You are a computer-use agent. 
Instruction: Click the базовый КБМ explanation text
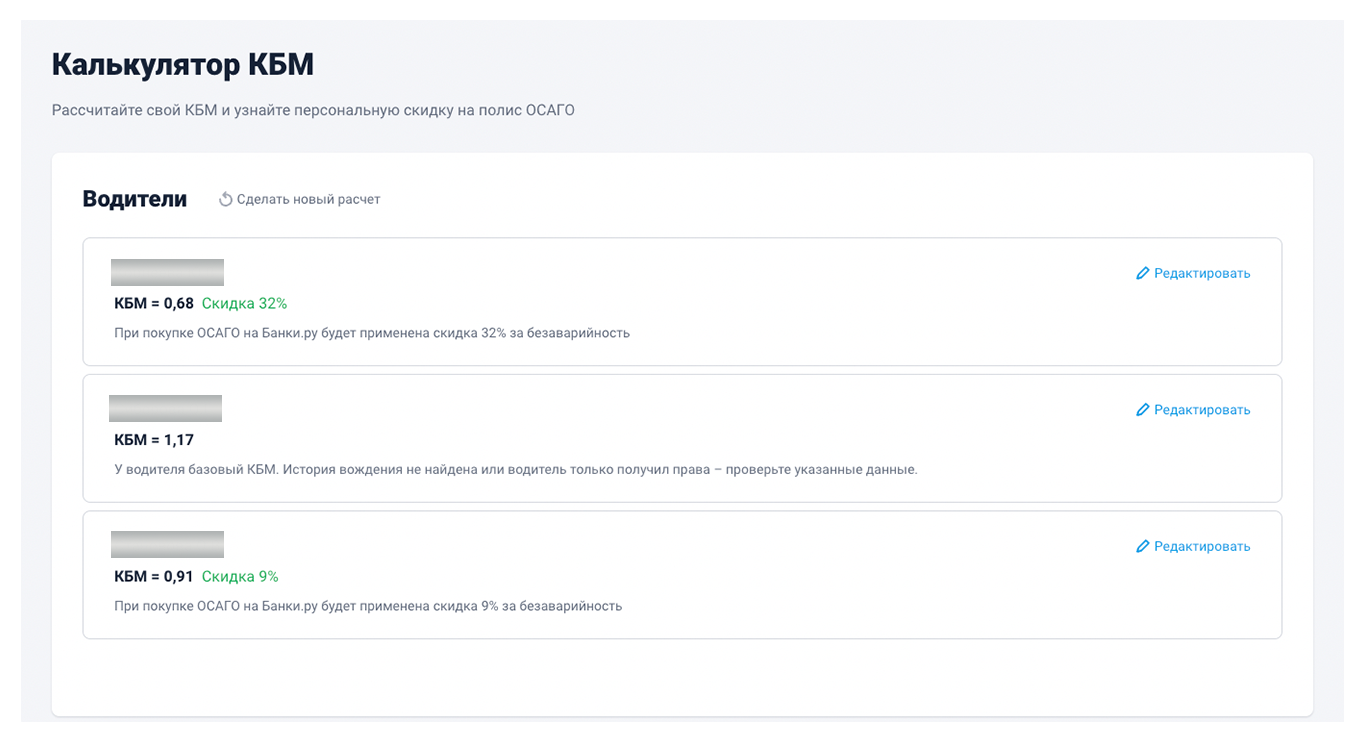click(516, 469)
